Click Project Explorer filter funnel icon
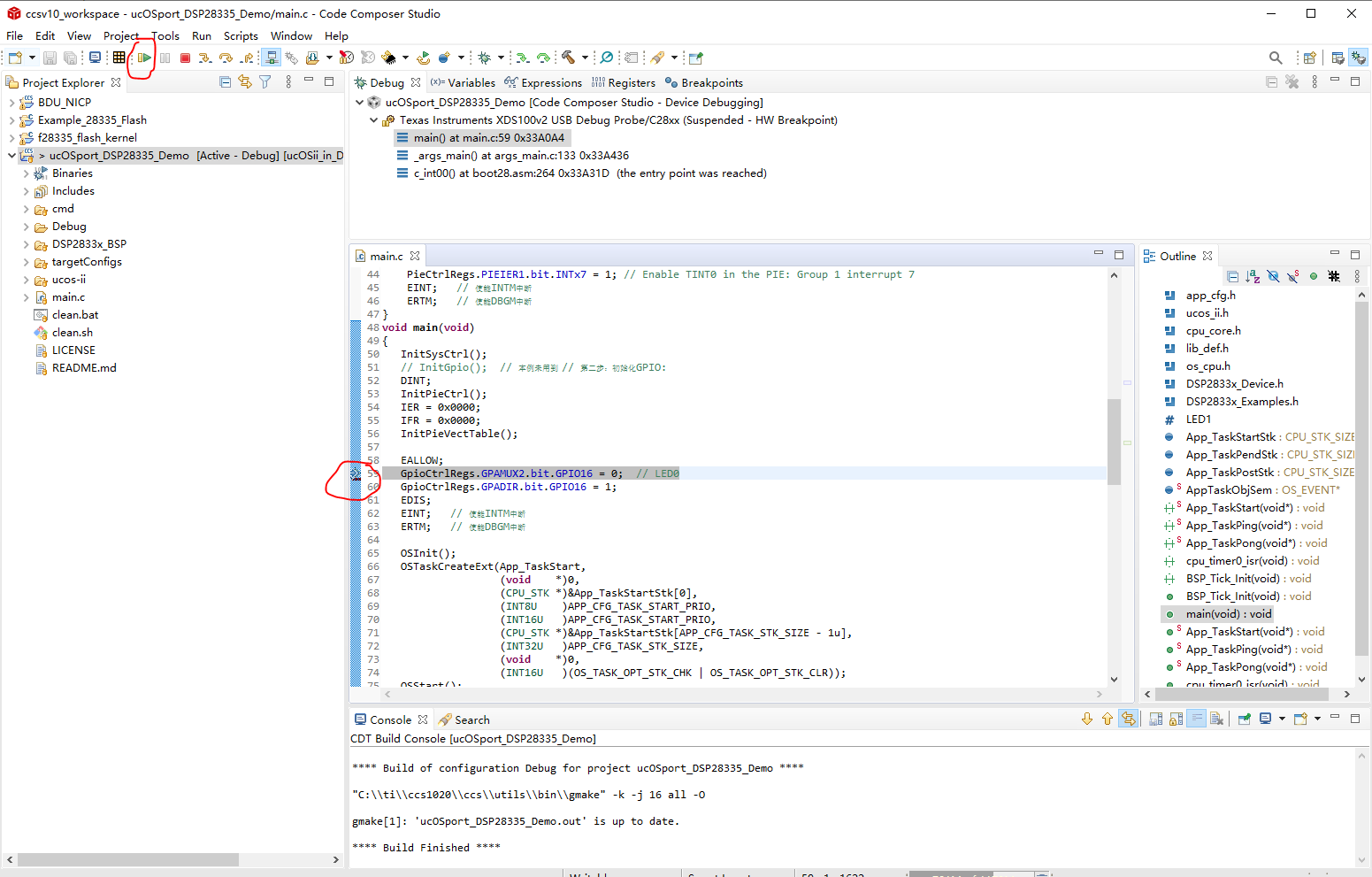 (264, 82)
